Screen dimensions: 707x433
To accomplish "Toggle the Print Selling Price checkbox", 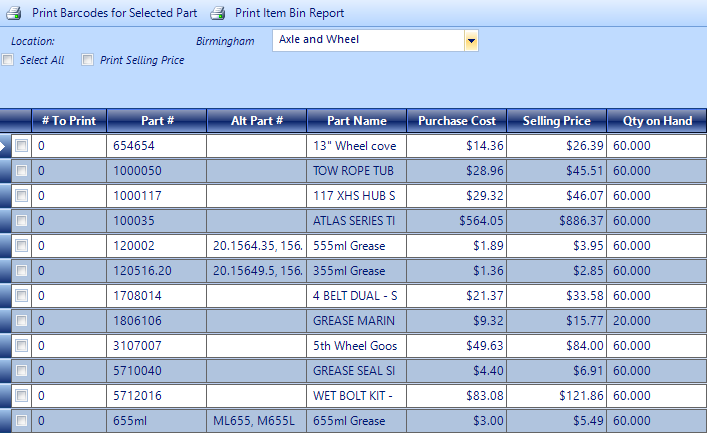I will click(x=87, y=60).
